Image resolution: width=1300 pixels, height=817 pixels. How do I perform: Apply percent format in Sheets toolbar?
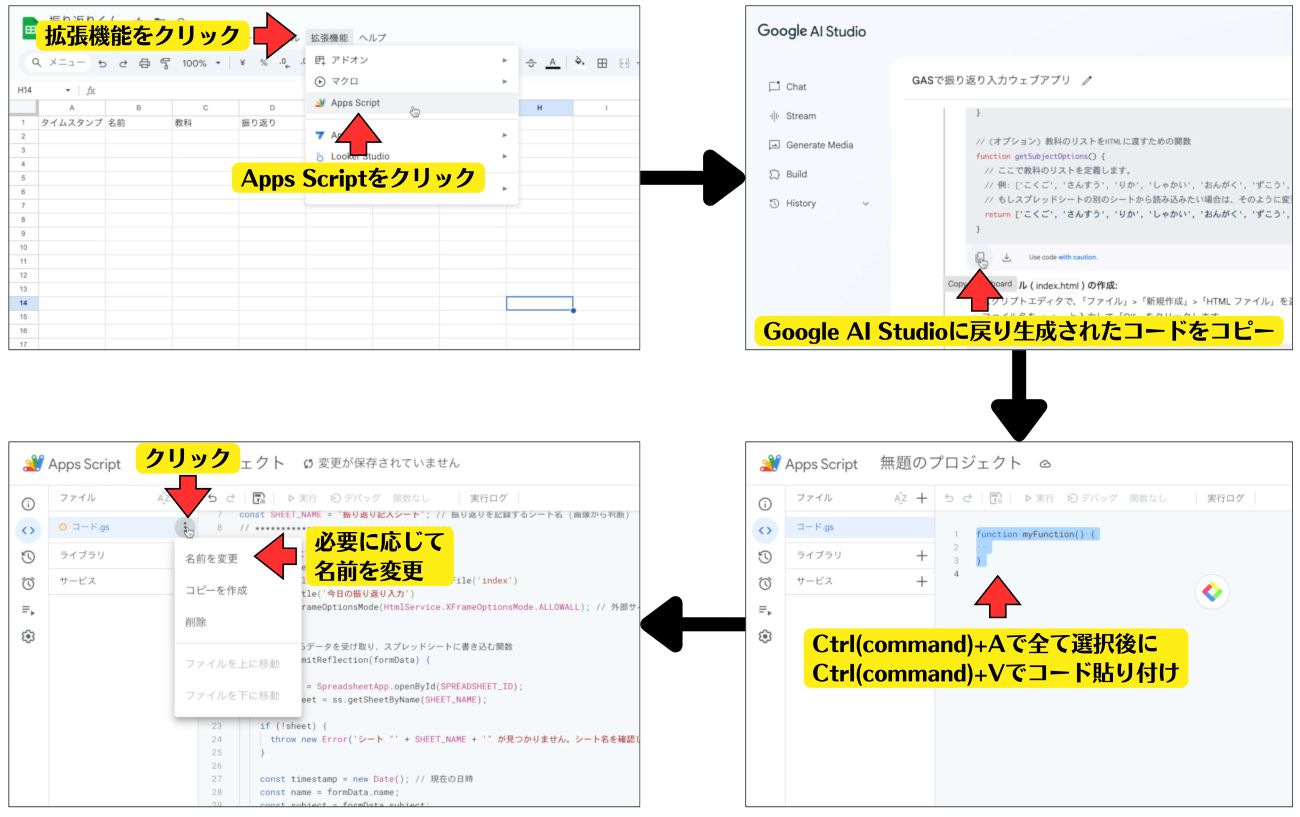264,63
